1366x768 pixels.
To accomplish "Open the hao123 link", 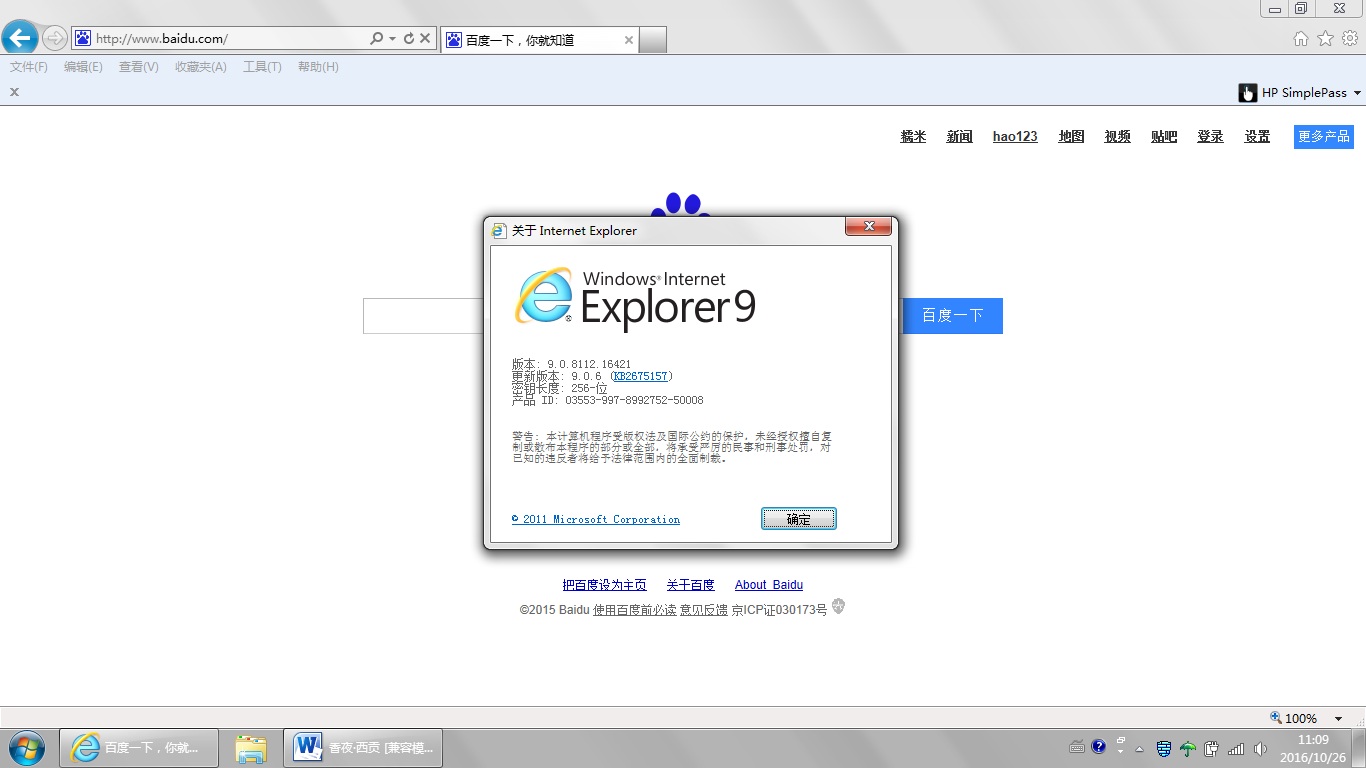I will pyautogui.click(x=1015, y=137).
